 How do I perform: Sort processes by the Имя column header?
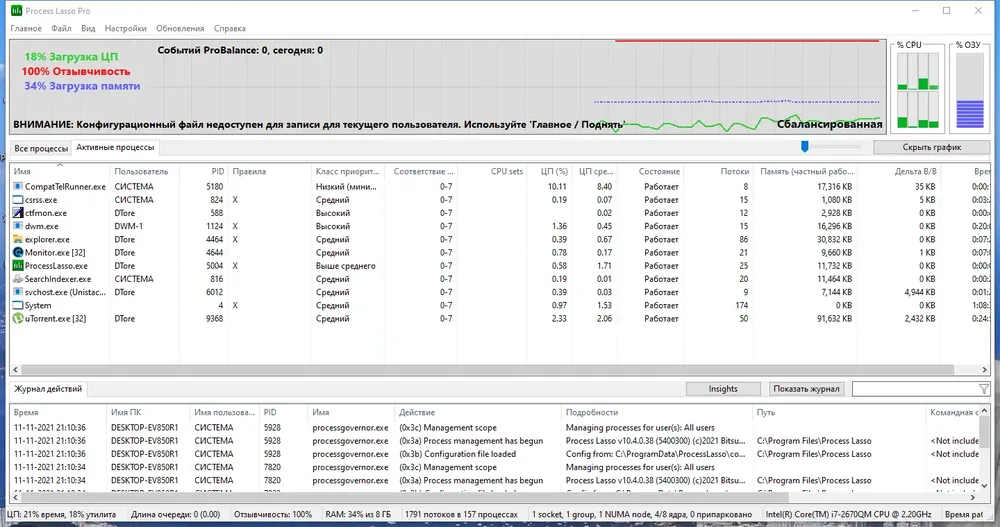[x=61, y=171]
